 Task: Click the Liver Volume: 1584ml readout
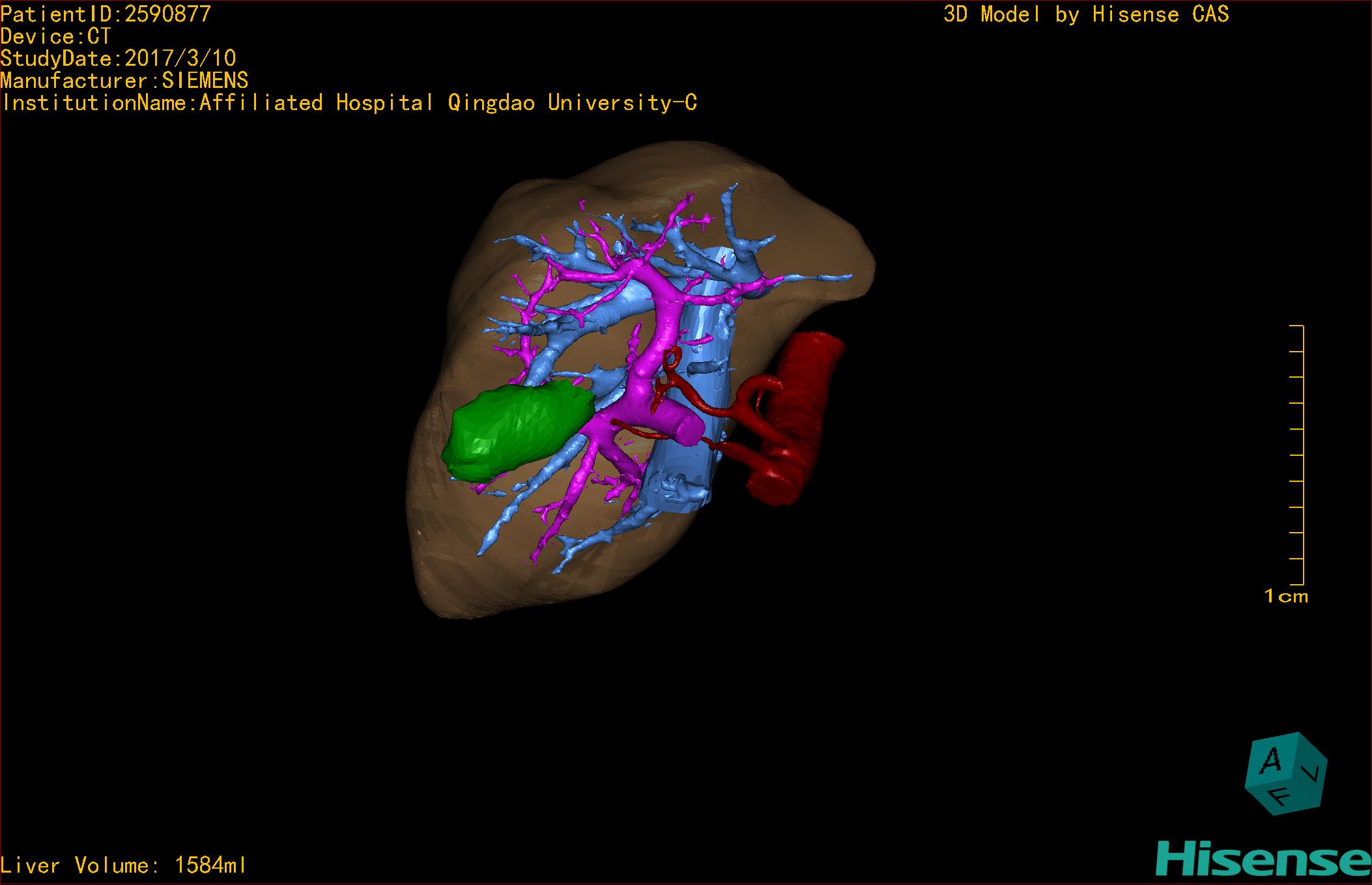point(124,865)
